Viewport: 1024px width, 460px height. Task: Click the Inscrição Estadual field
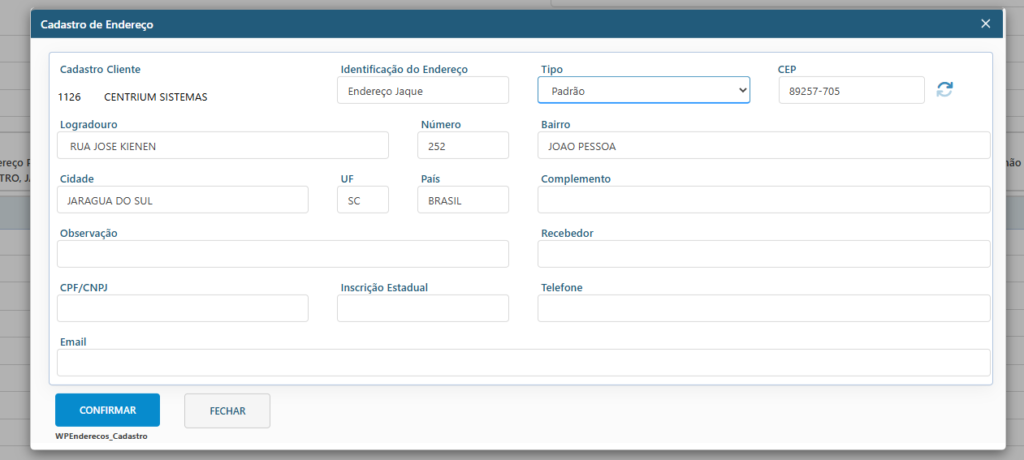[x=423, y=308]
